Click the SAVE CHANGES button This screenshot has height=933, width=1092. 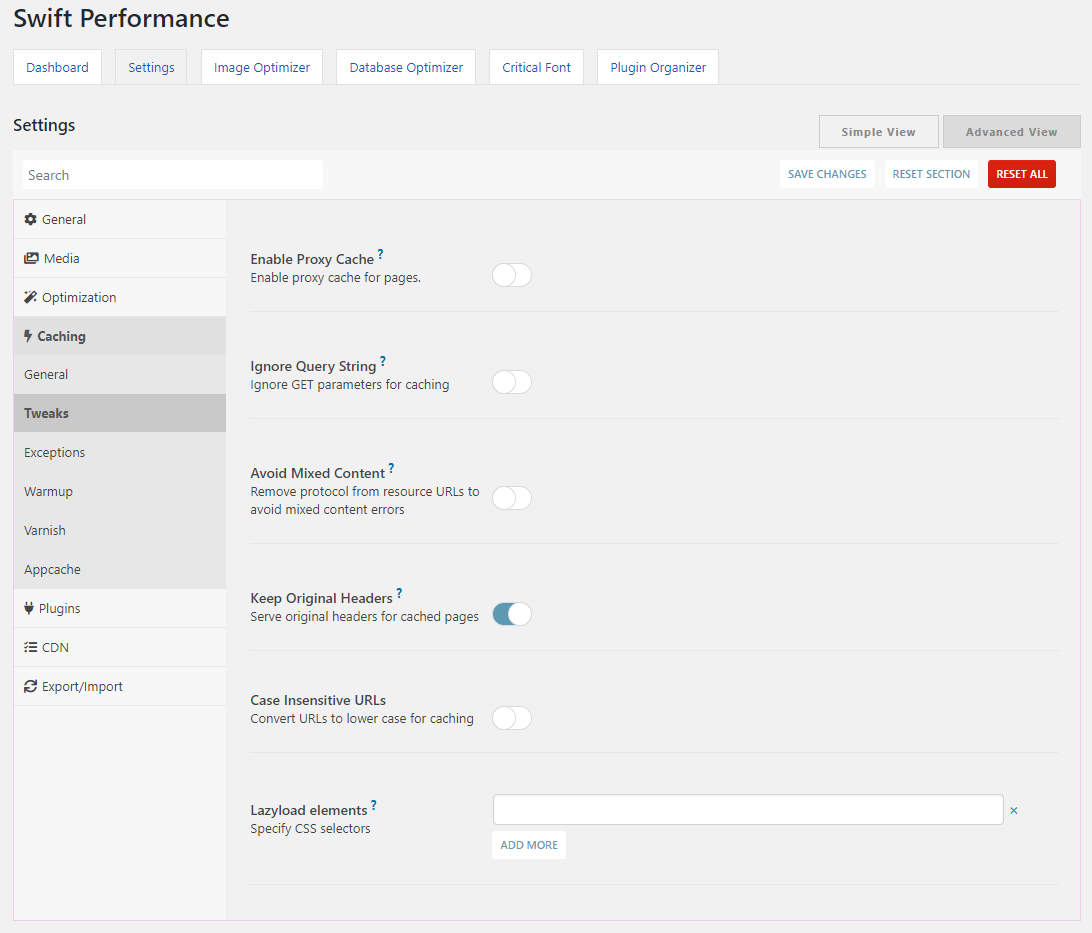(x=827, y=174)
